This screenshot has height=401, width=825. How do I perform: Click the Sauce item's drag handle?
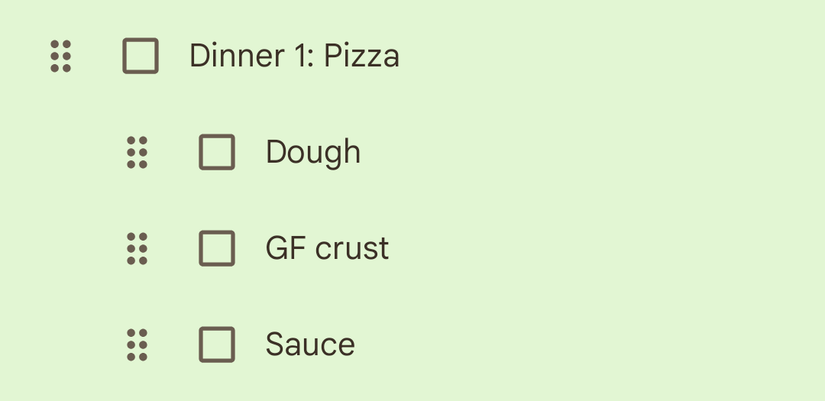coord(137,344)
